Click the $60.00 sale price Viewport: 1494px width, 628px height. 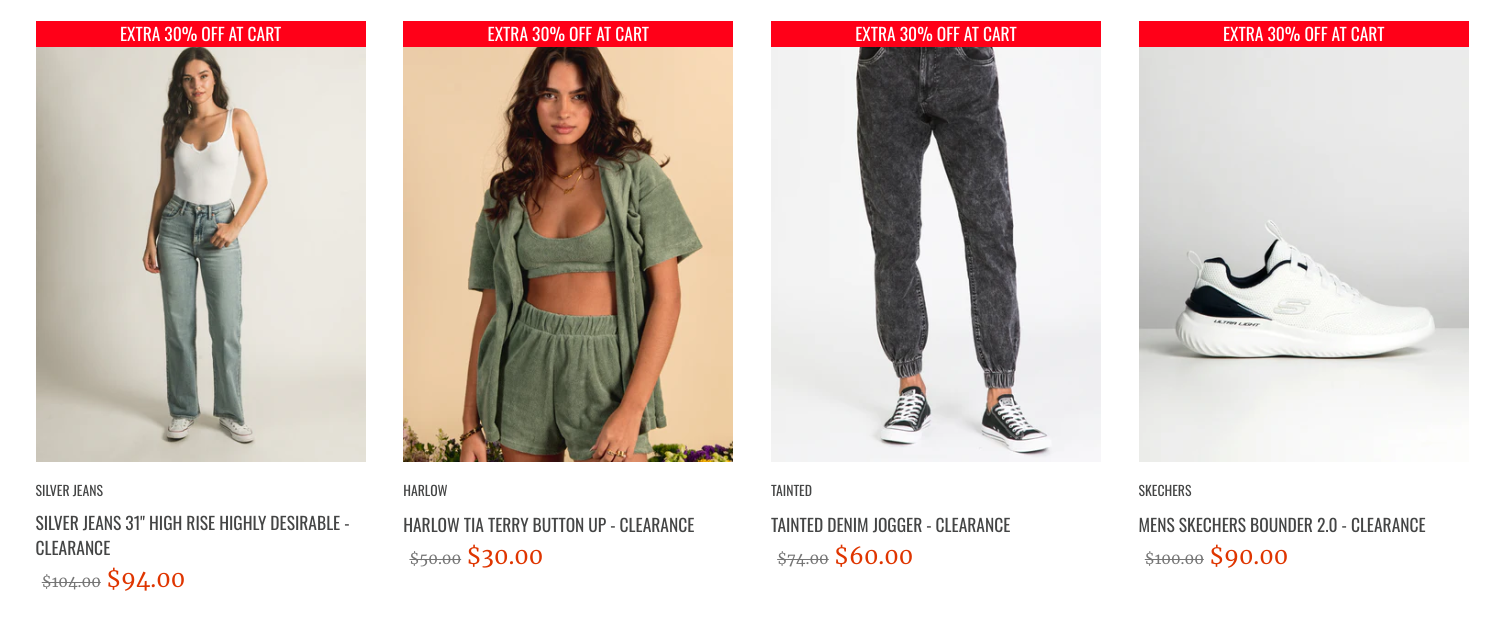(x=873, y=556)
